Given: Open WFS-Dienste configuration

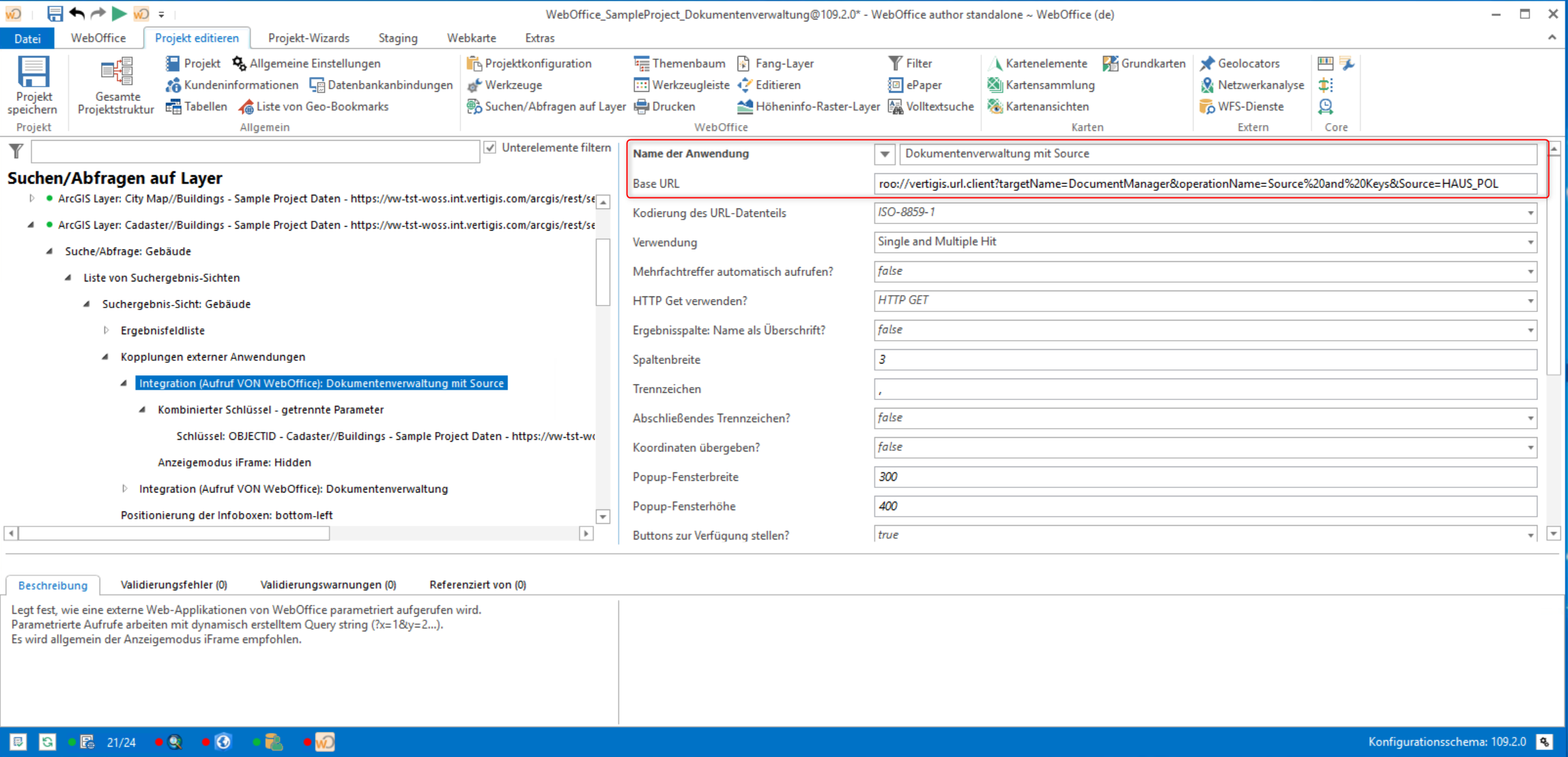Looking at the screenshot, I should (1206, 106).
